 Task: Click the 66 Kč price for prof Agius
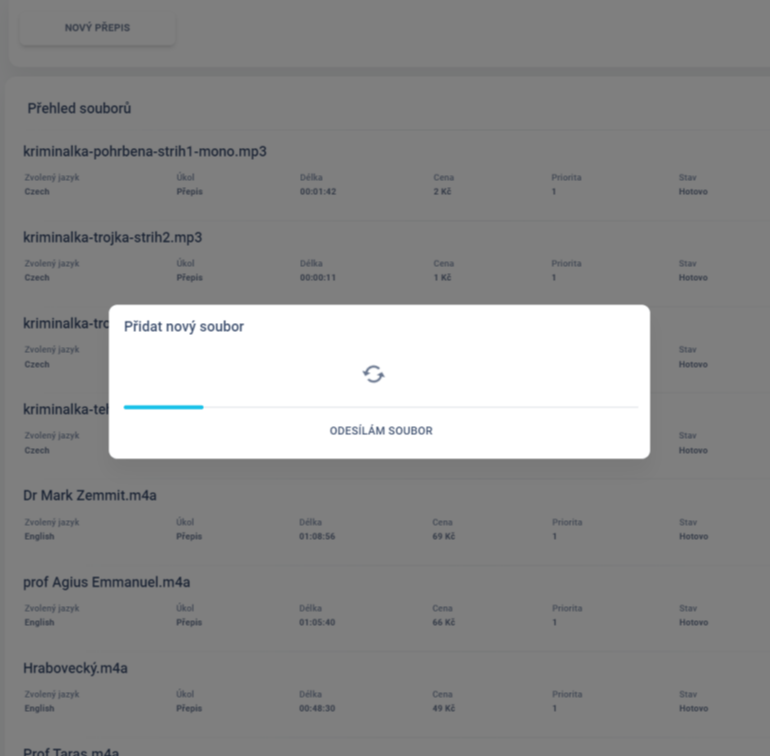(x=443, y=622)
